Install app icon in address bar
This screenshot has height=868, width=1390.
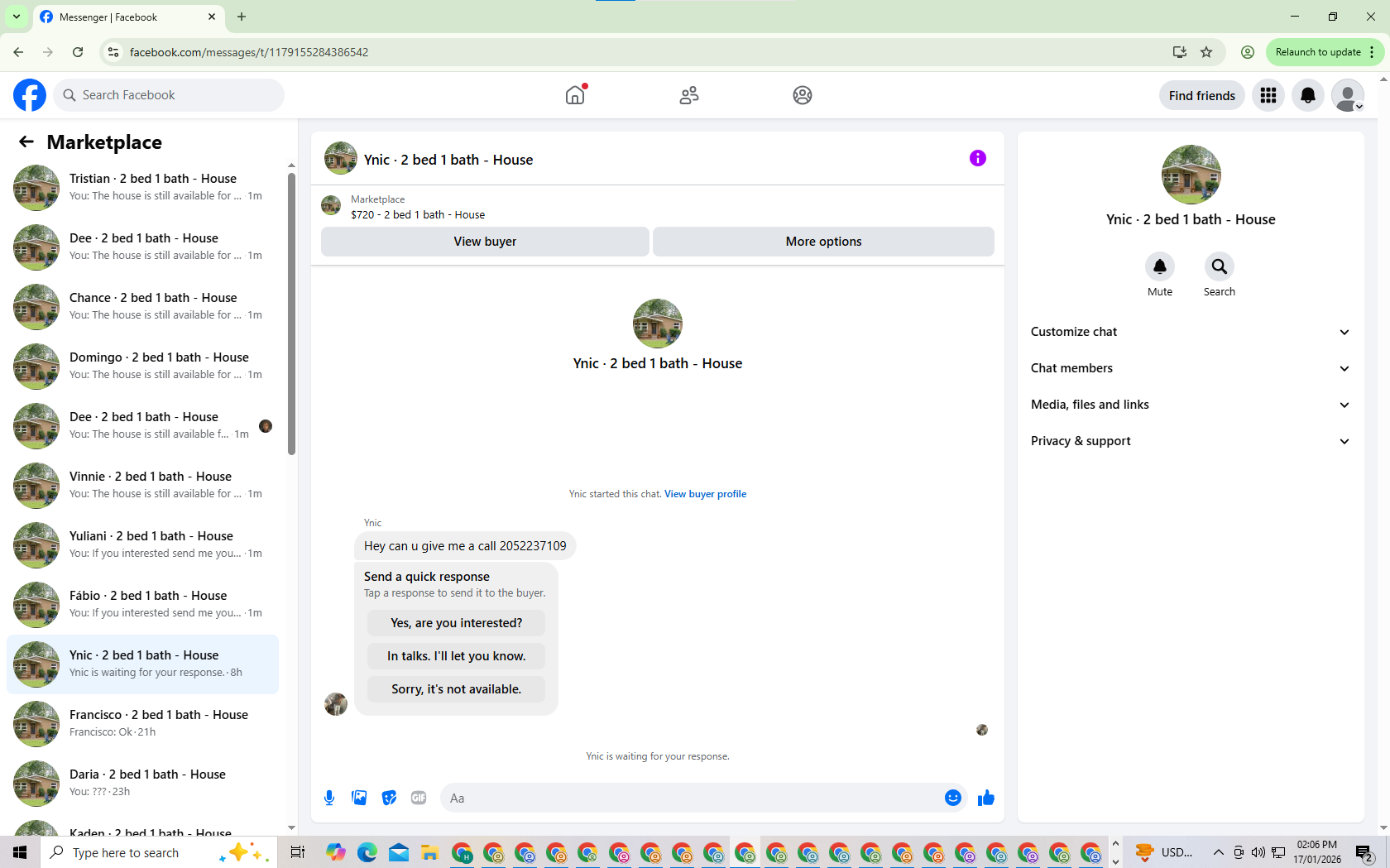click(1180, 52)
